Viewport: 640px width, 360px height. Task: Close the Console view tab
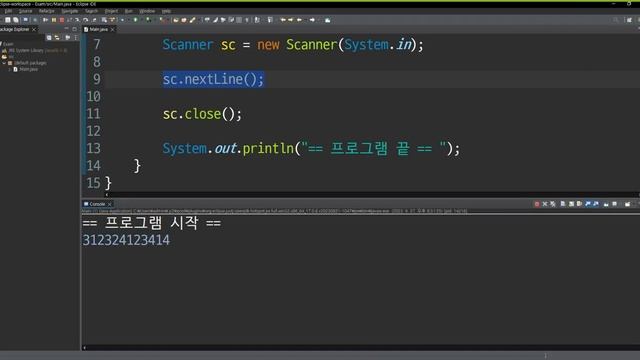pos(109,204)
